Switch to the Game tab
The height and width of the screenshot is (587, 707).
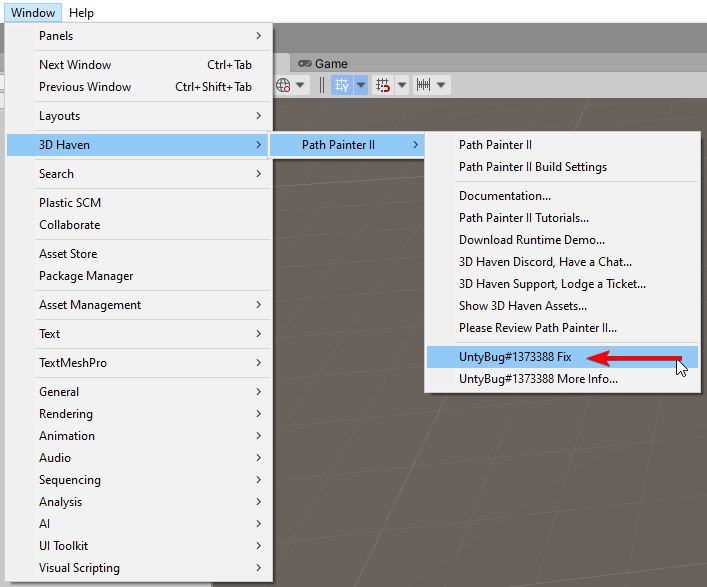(323, 64)
